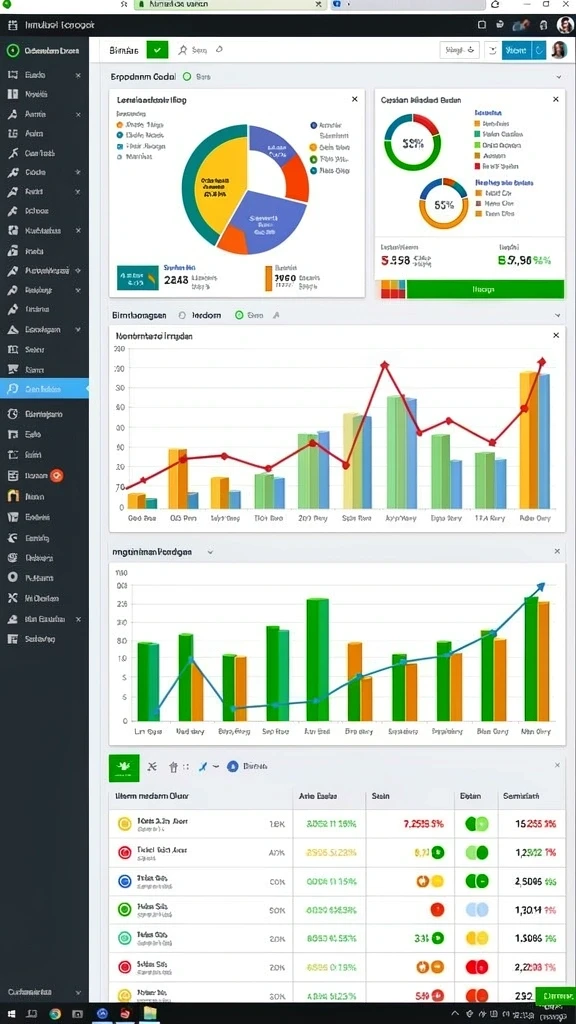Click the wide green button below the donut charts

485,289
